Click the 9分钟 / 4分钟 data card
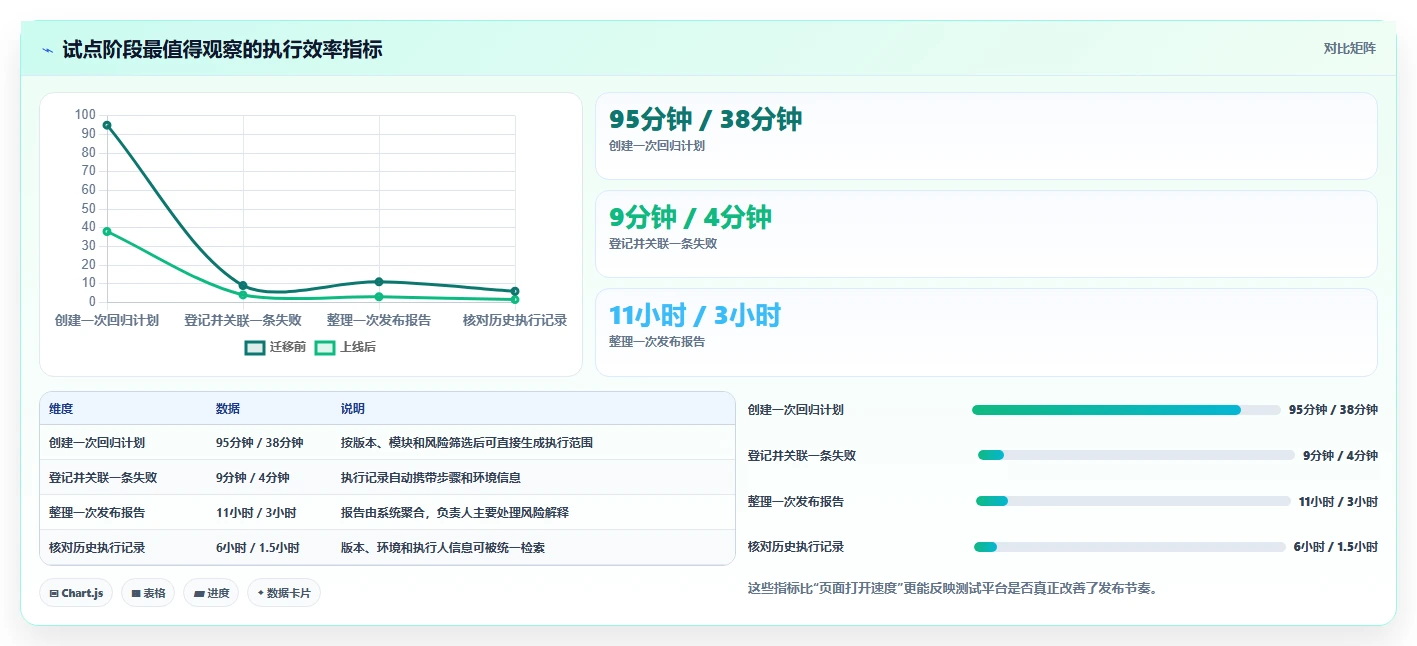The width and height of the screenshot is (1417, 646). [x=986, y=234]
